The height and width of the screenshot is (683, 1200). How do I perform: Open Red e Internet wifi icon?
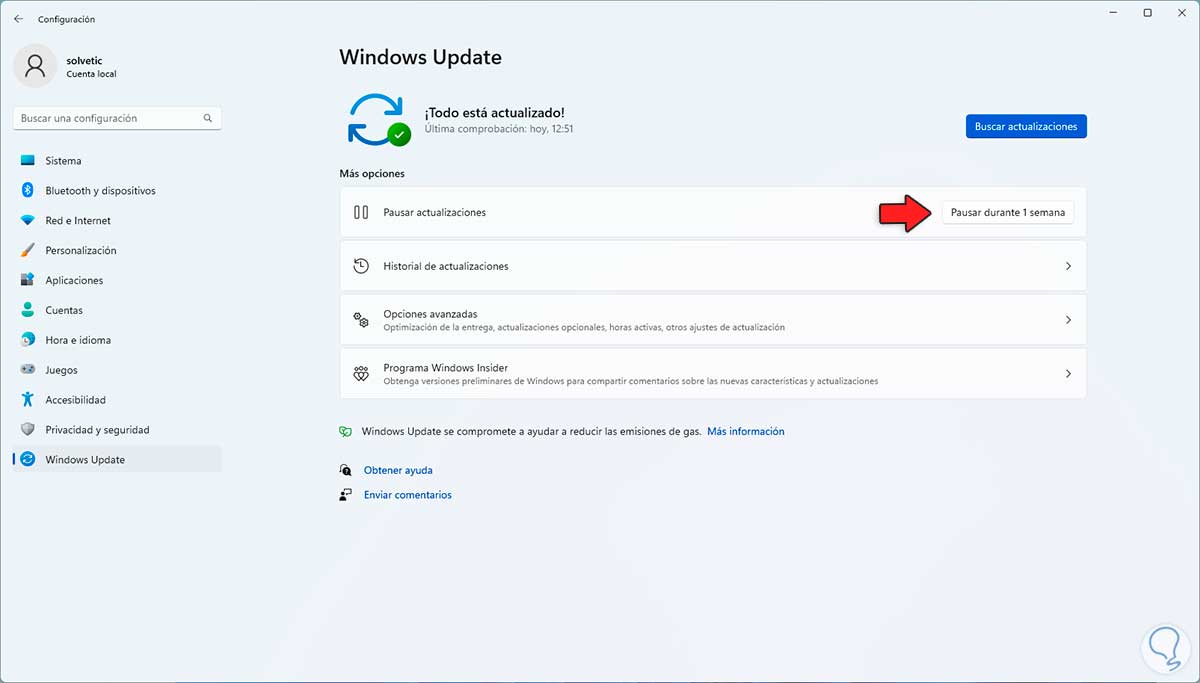[x=27, y=221]
